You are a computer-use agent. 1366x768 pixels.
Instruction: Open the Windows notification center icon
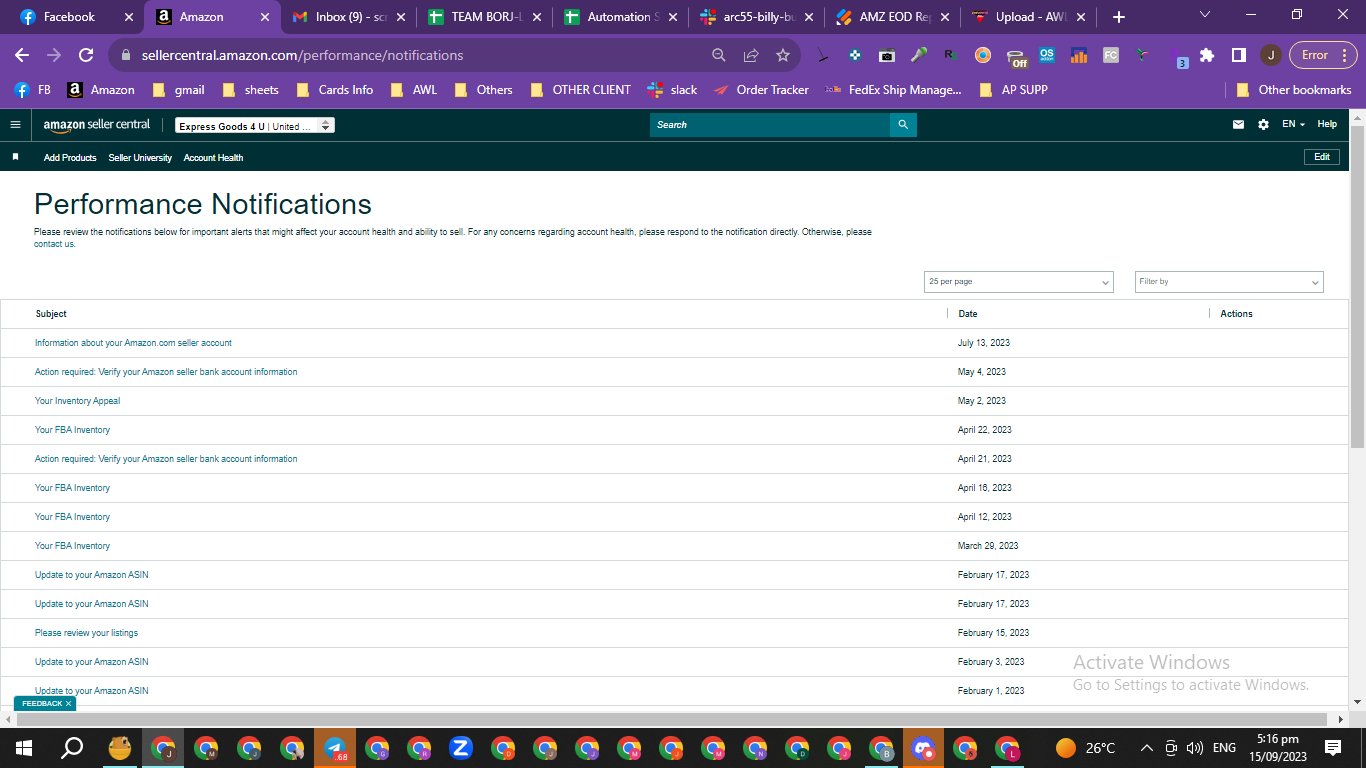point(1332,748)
